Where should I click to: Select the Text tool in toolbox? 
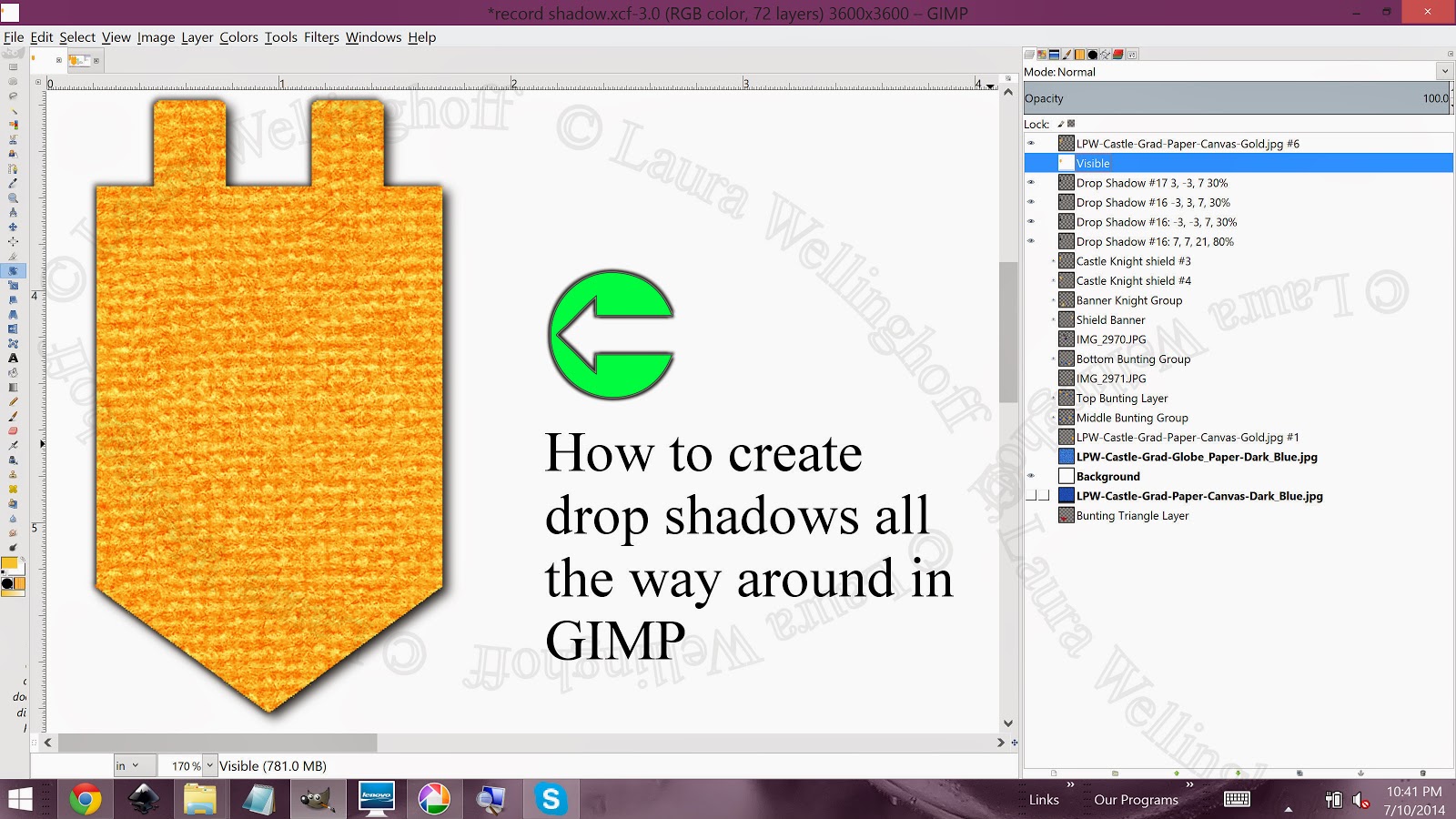[x=13, y=358]
